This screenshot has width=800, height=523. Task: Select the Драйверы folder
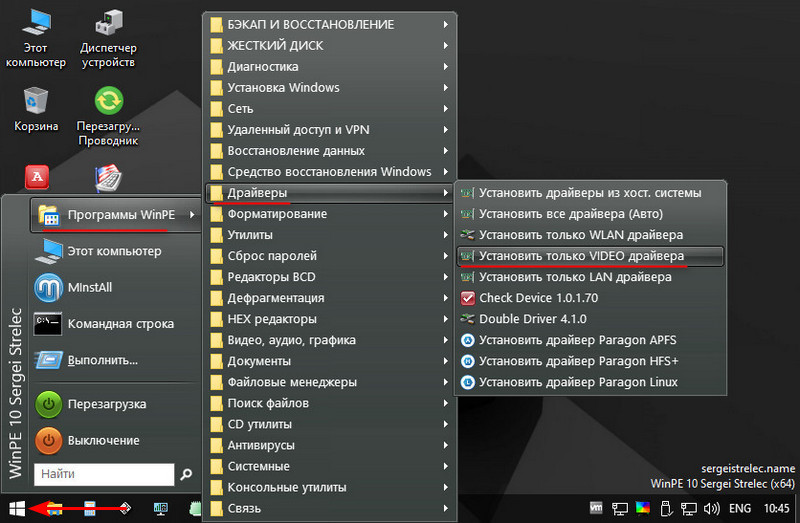pos(330,193)
